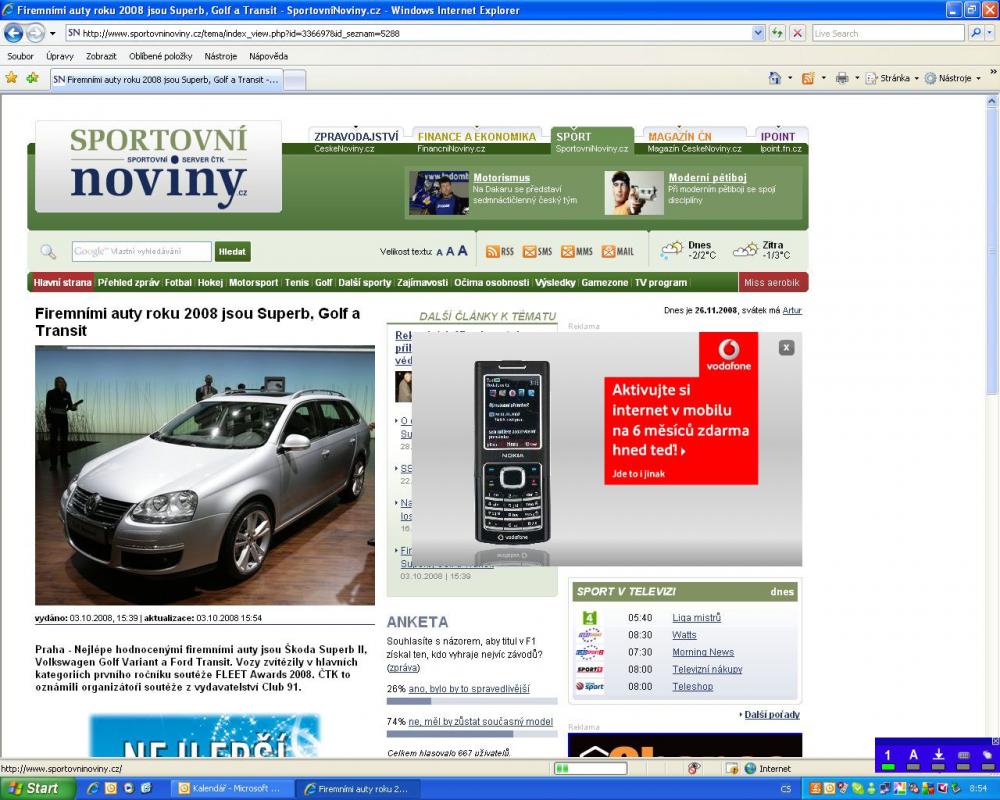Click the new blank tab button
The image size is (1000, 800).
coord(294,79)
